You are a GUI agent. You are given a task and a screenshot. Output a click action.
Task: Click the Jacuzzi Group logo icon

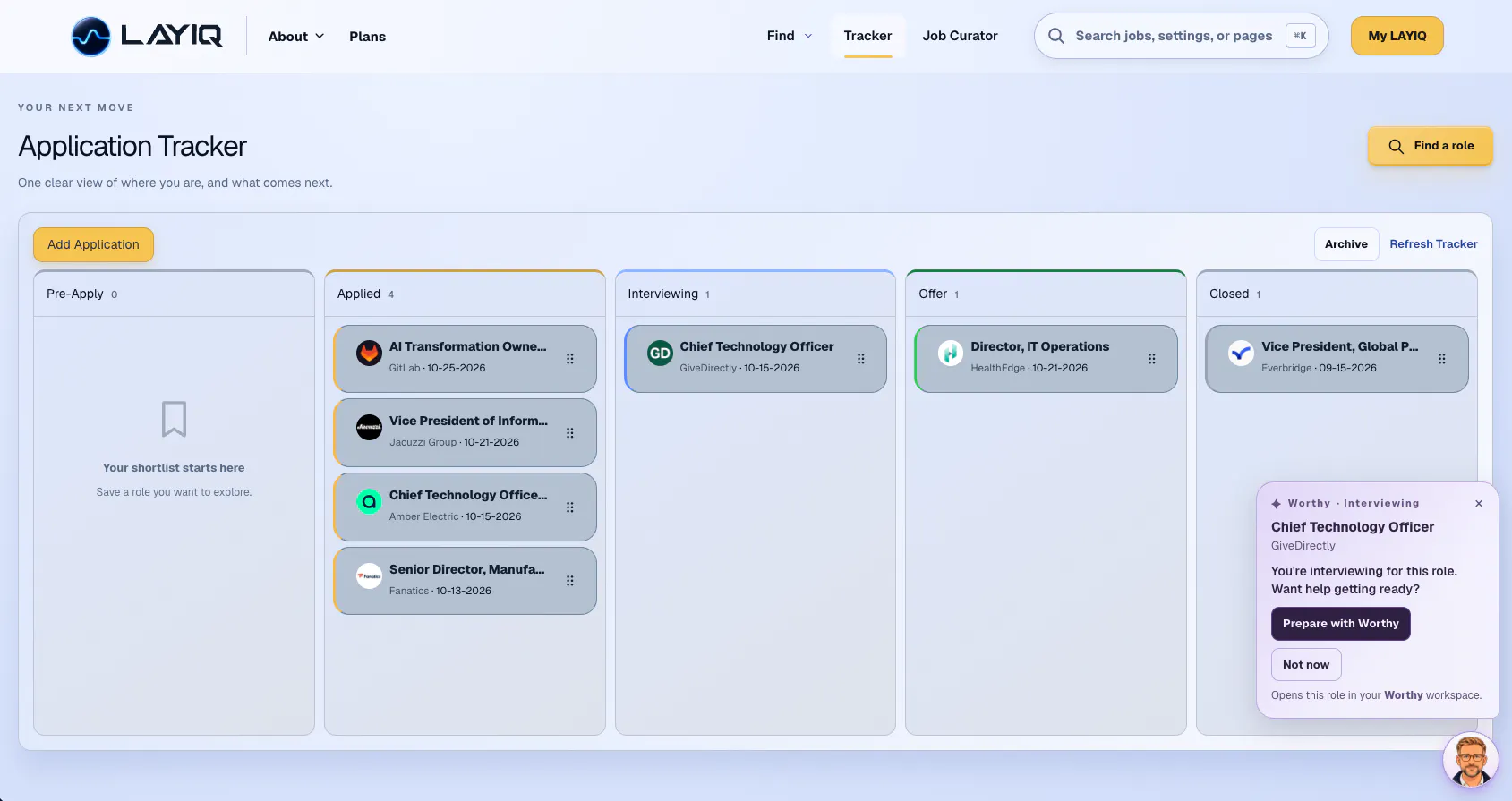[x=369, y=428]
